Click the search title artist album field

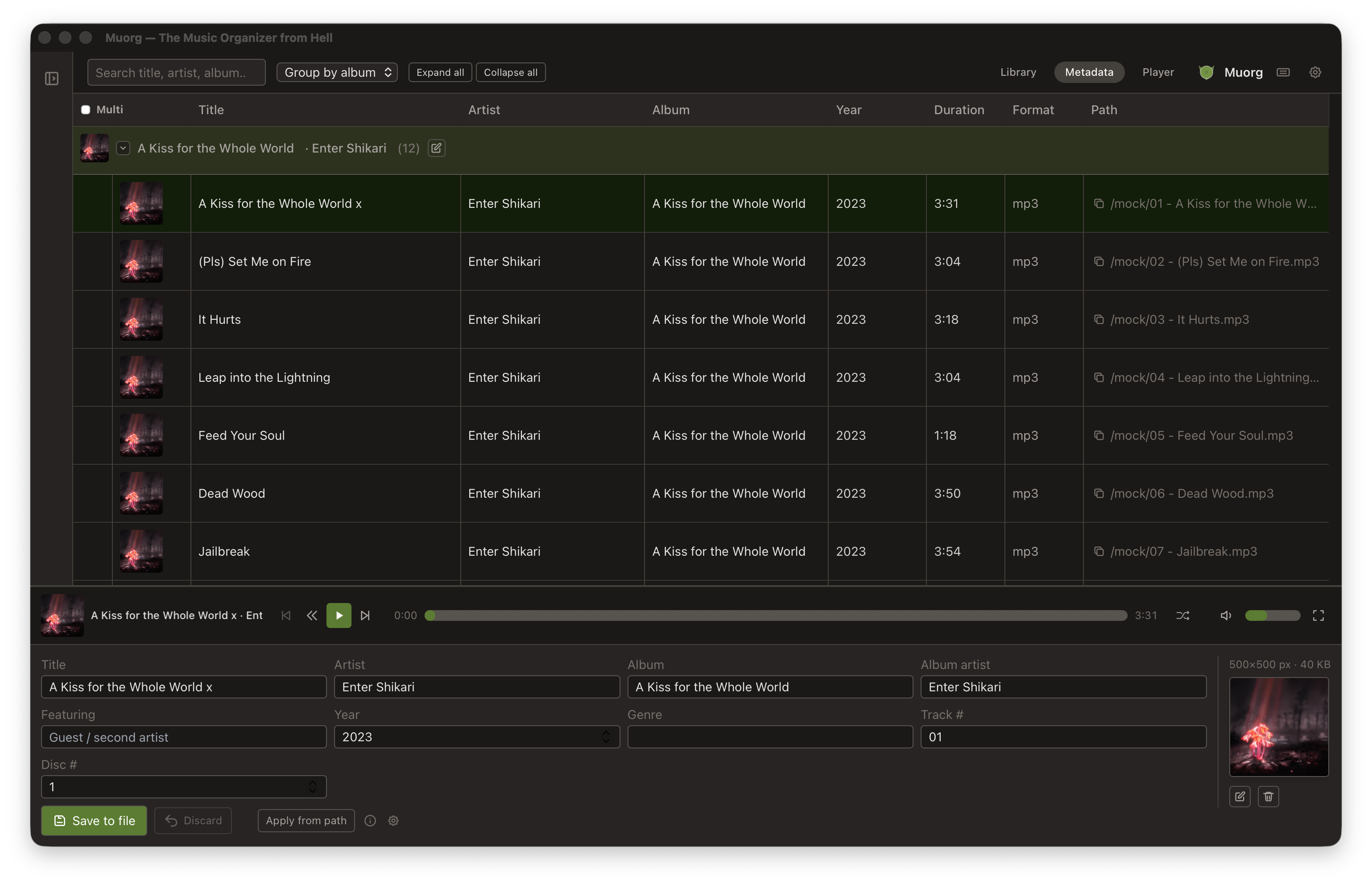pos(176,72)
